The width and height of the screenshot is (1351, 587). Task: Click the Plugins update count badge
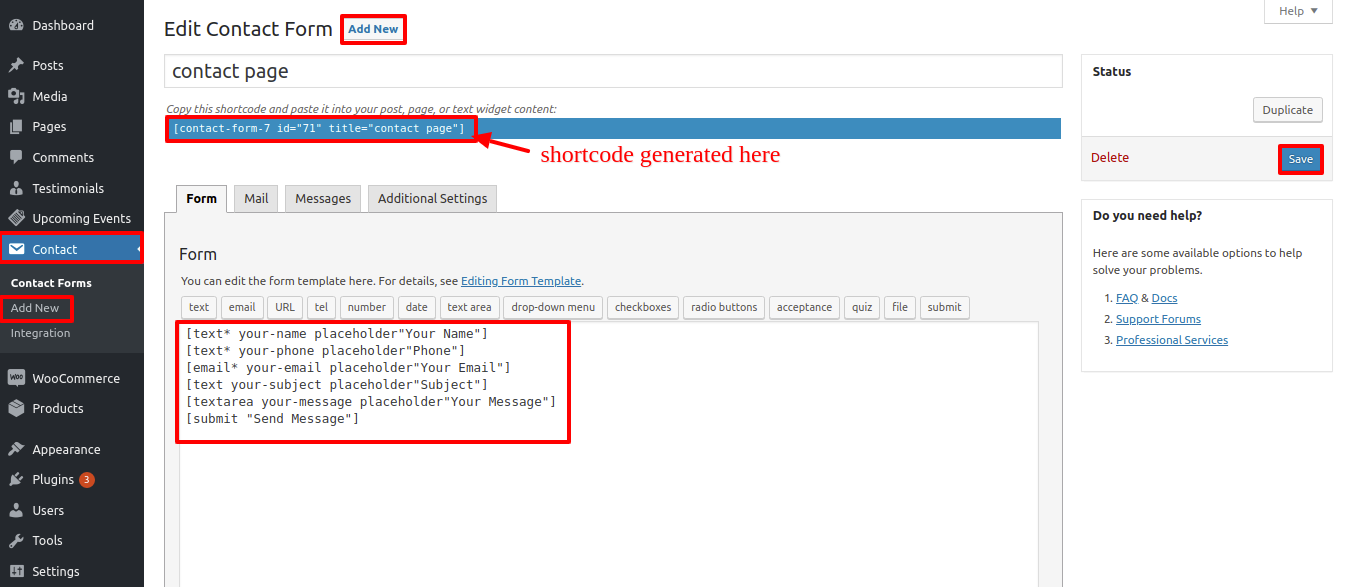87,480
